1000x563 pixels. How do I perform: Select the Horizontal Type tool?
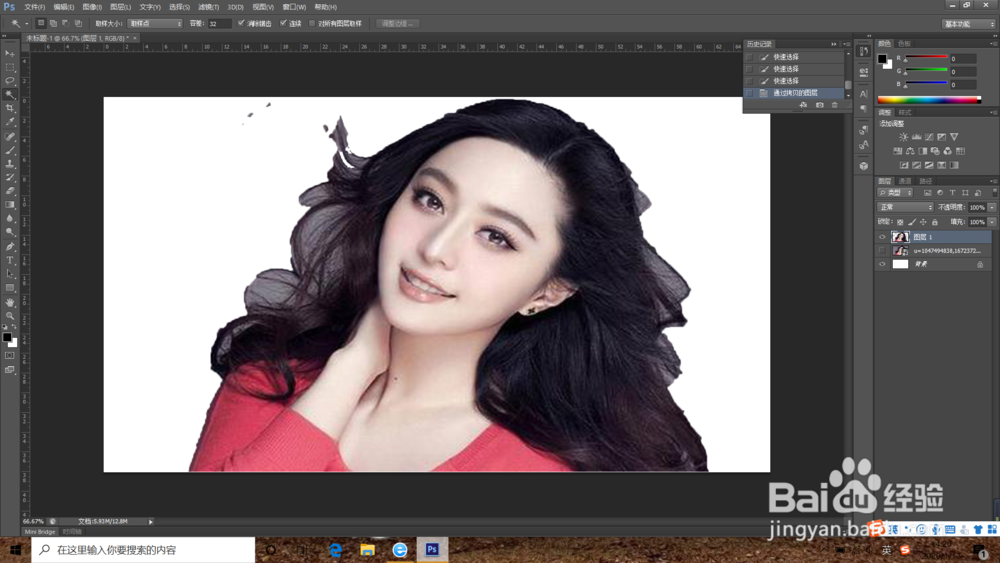pyautogui.click(x=10, y=260)
